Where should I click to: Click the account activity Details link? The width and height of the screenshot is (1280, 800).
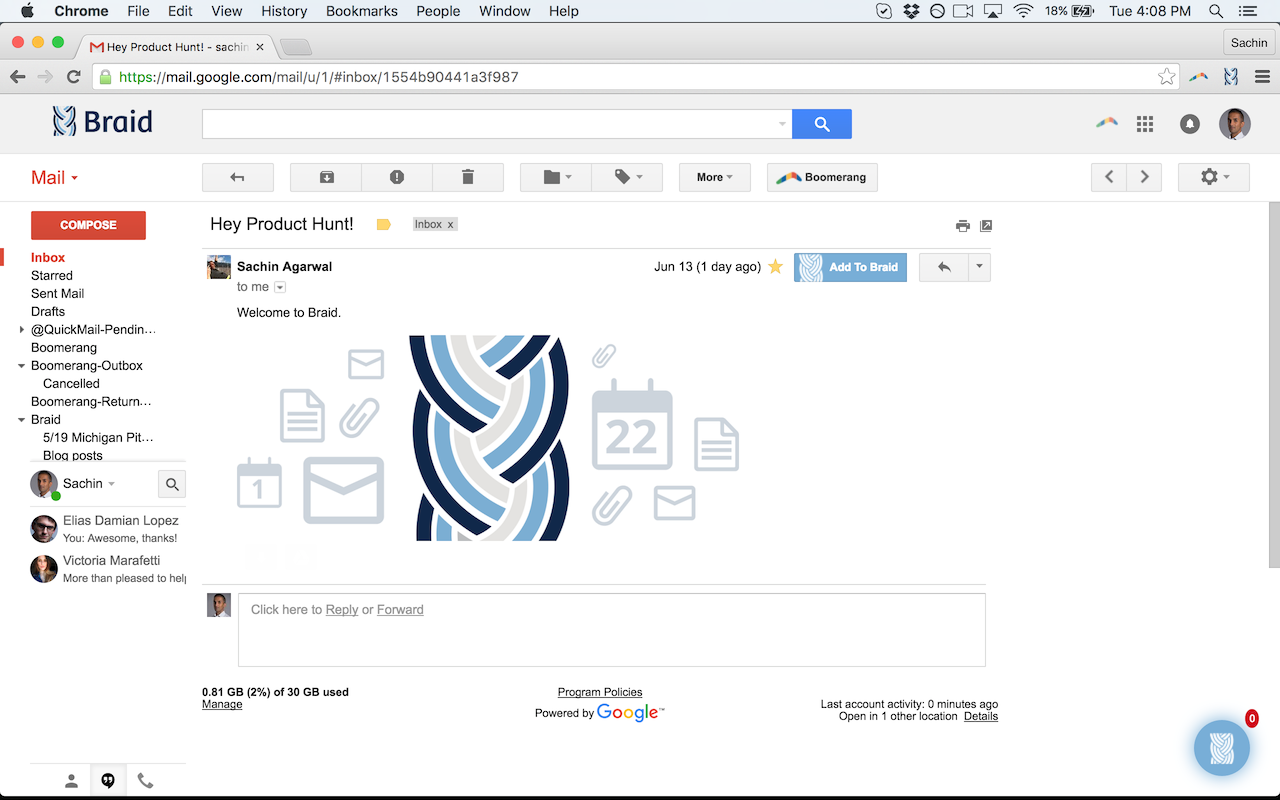coord(981,716)
